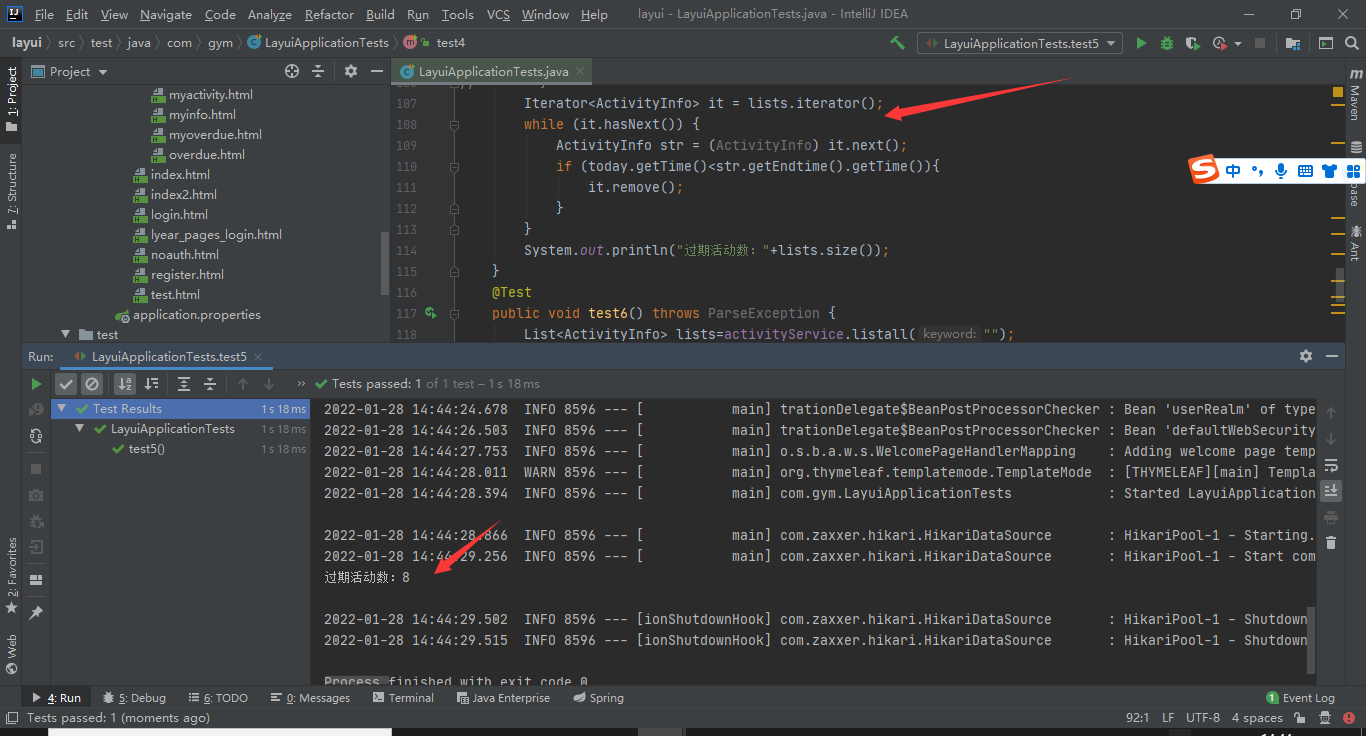Run with coverage shield icon
This screenshot has width=1366, height=736.
pos(1192,43)
